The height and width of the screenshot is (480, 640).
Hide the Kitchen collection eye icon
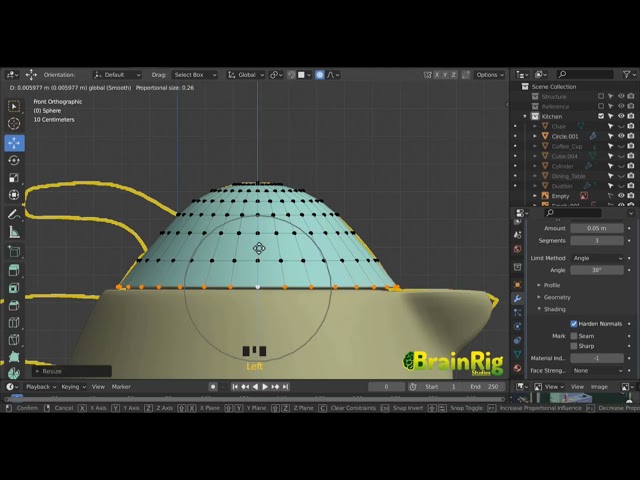pos(621,116)
